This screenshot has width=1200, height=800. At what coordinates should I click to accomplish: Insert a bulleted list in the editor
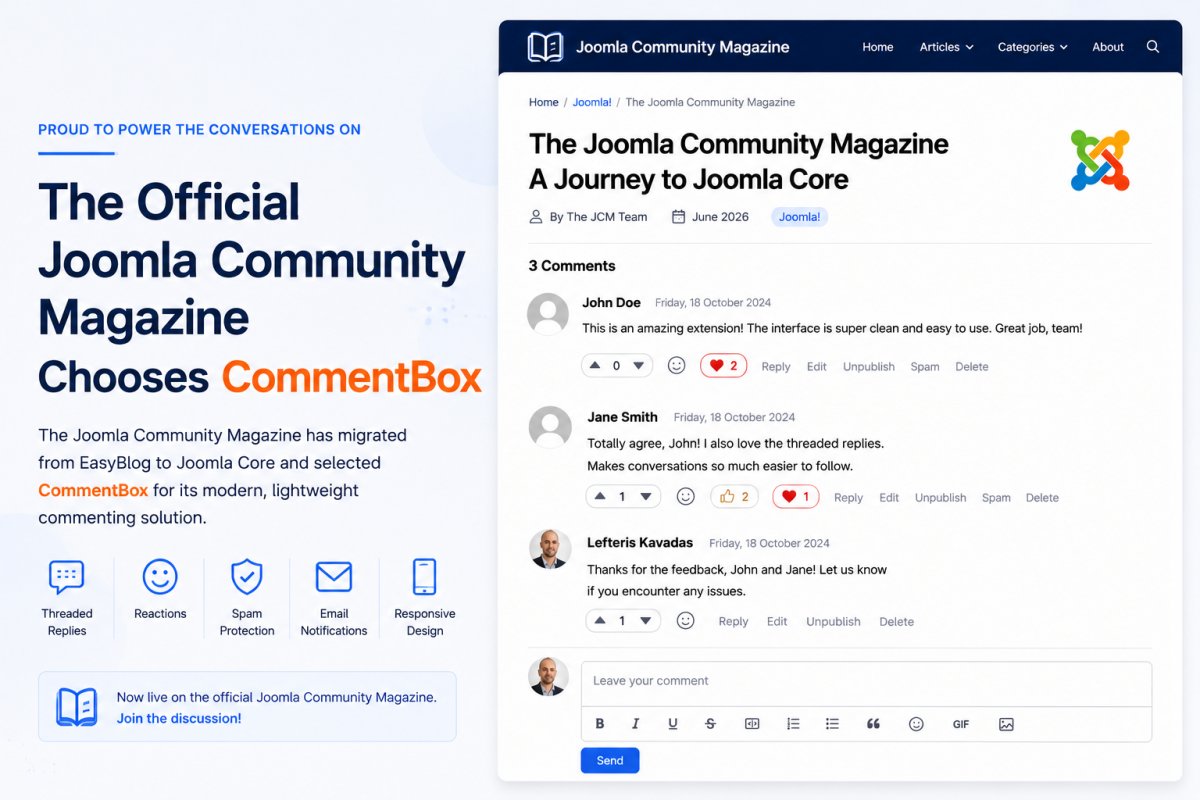(x=832, y=724)
